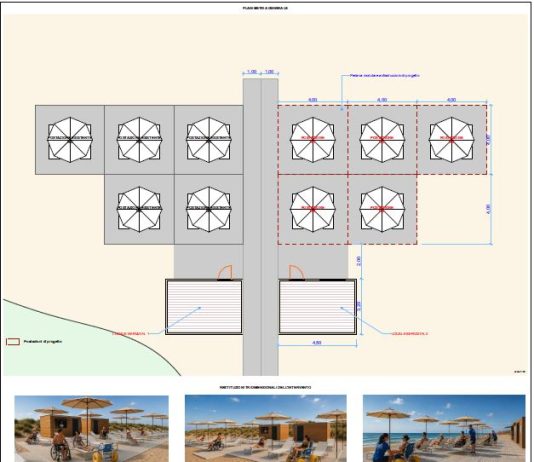Click the red label beside right cabin
The width and height of the screenshot is (534, 462).
point(410,334)
